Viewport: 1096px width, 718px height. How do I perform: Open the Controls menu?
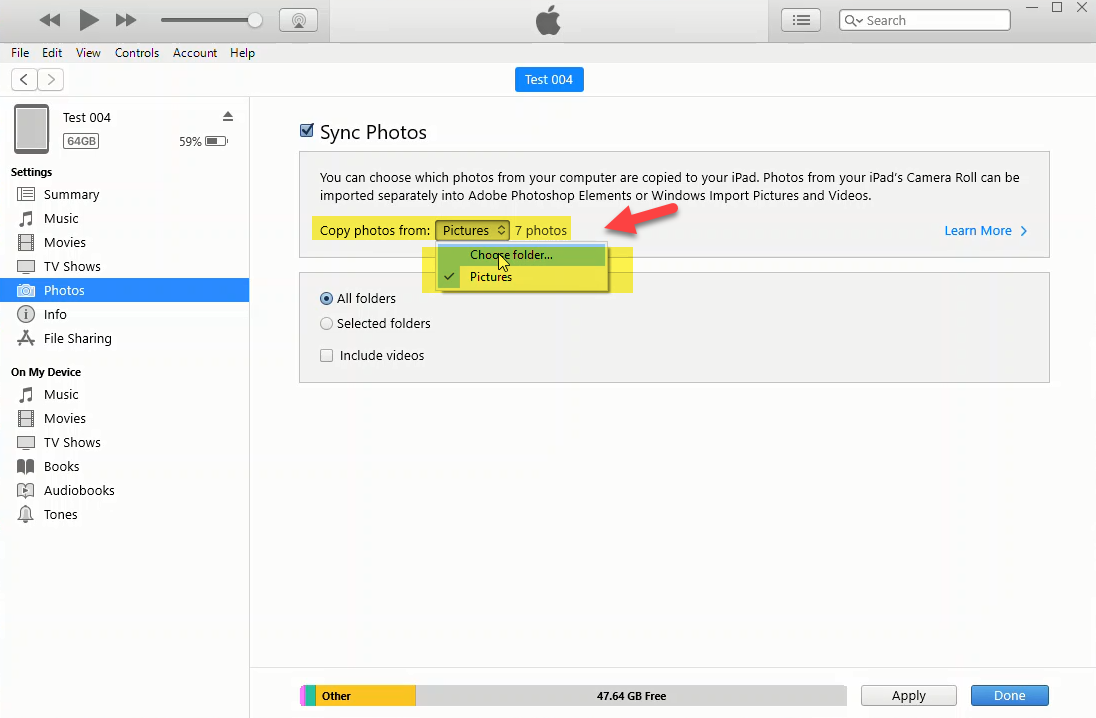pyautogui.click(x=137, y=53)
